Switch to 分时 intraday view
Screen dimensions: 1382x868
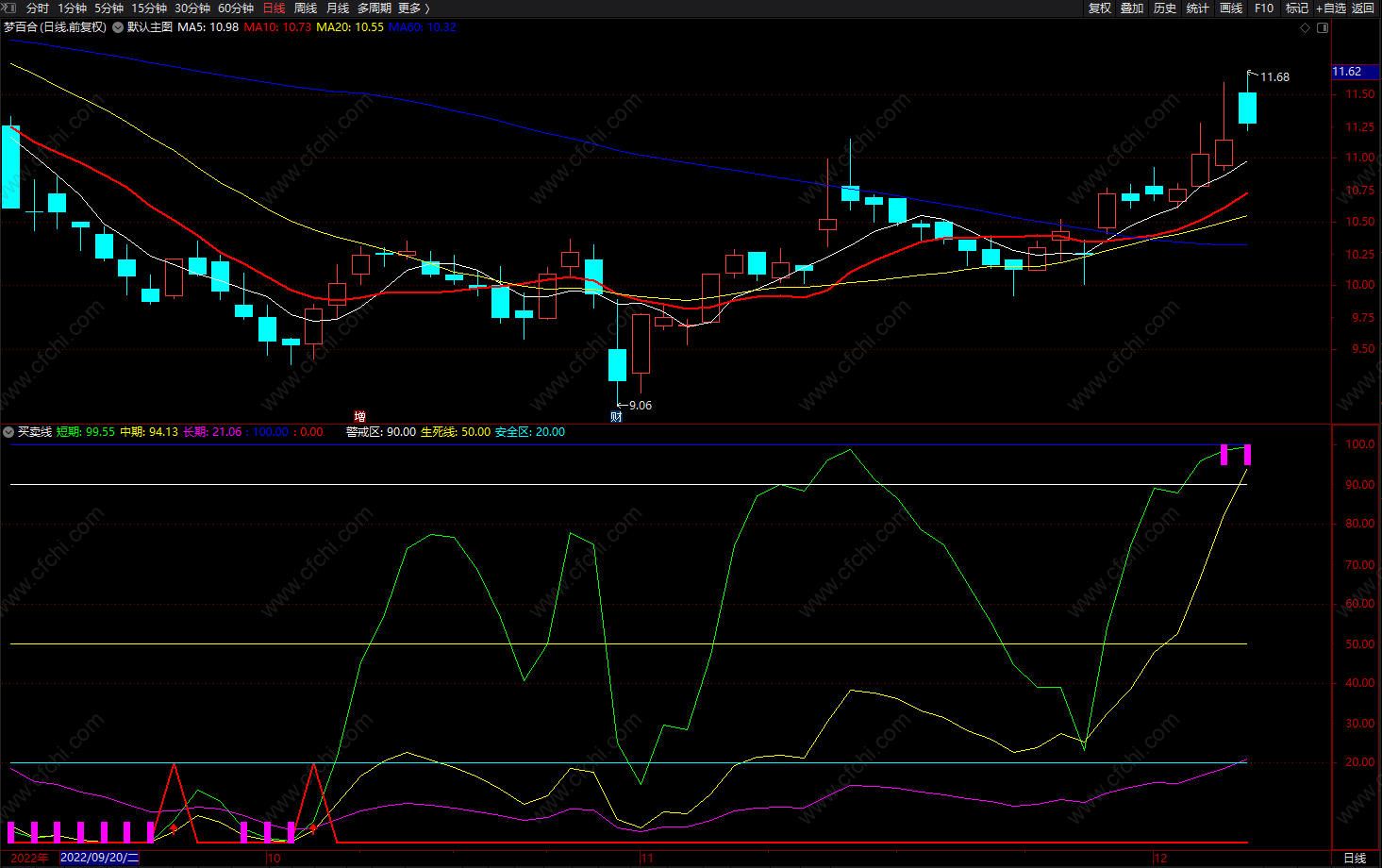(x=38, y=8)
